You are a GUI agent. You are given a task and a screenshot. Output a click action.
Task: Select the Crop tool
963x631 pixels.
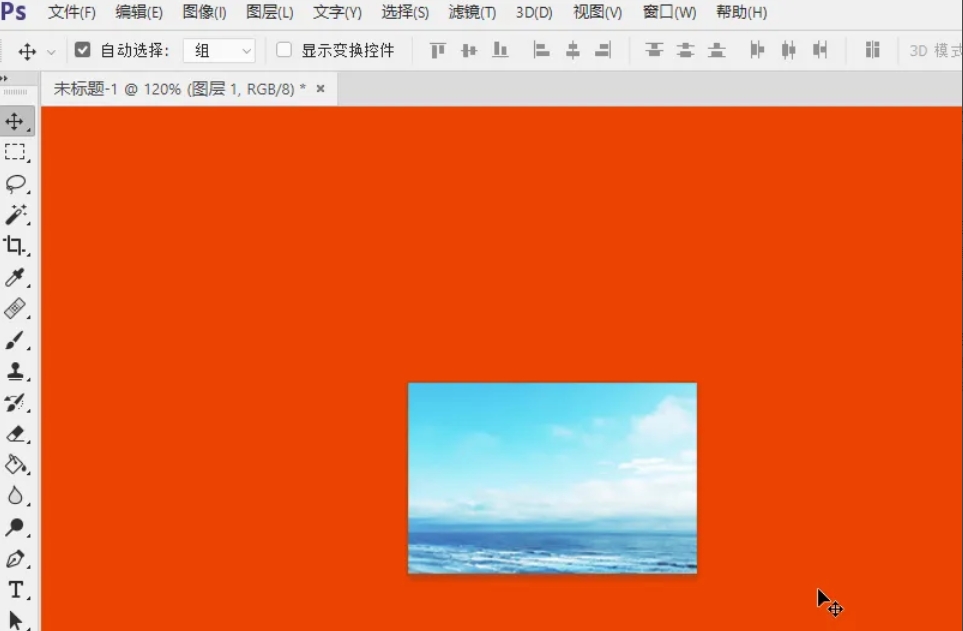click(x=15, y=245)
